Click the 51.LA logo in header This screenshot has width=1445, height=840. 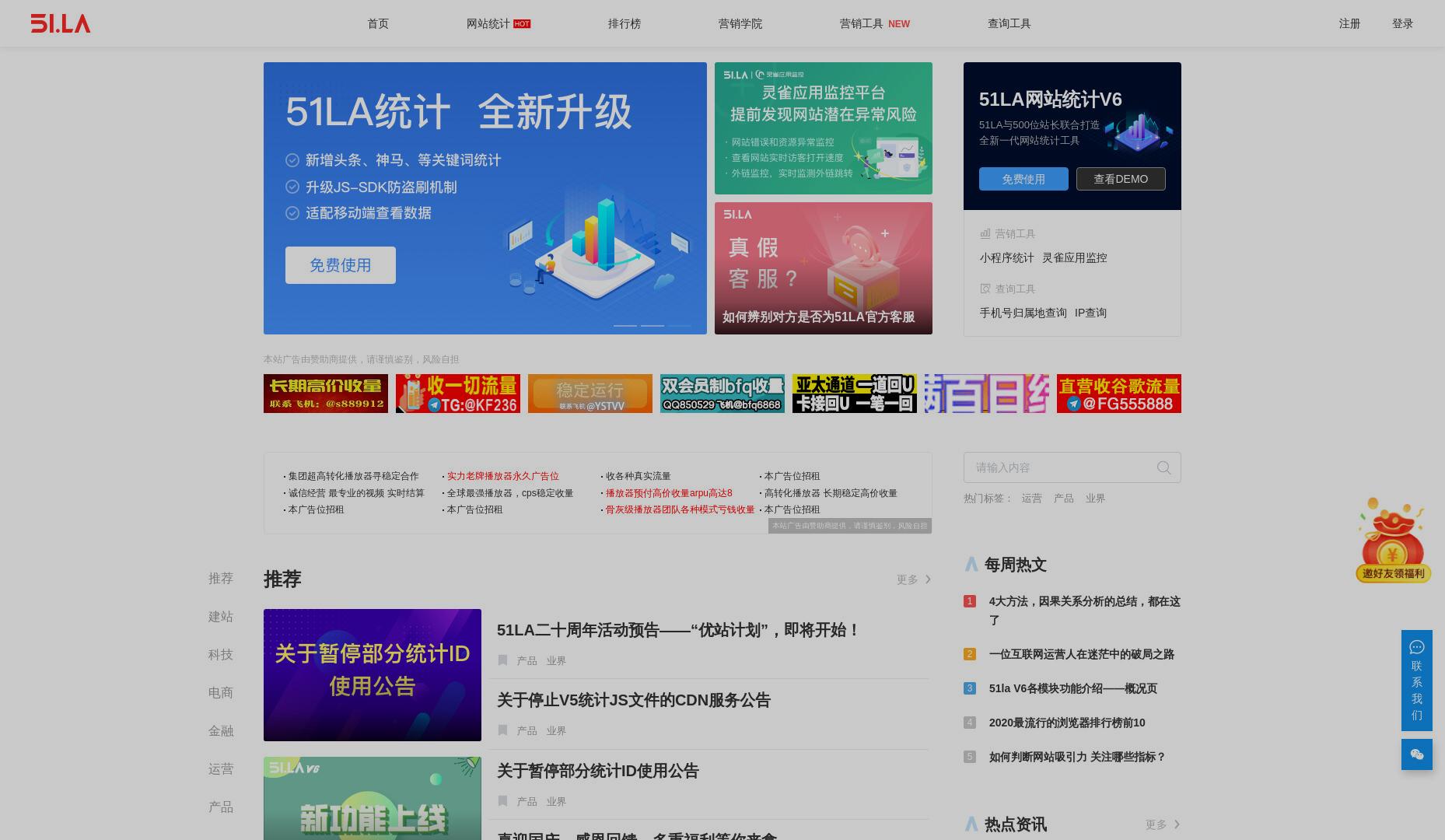pyautogui.click(x=61, y=23)
